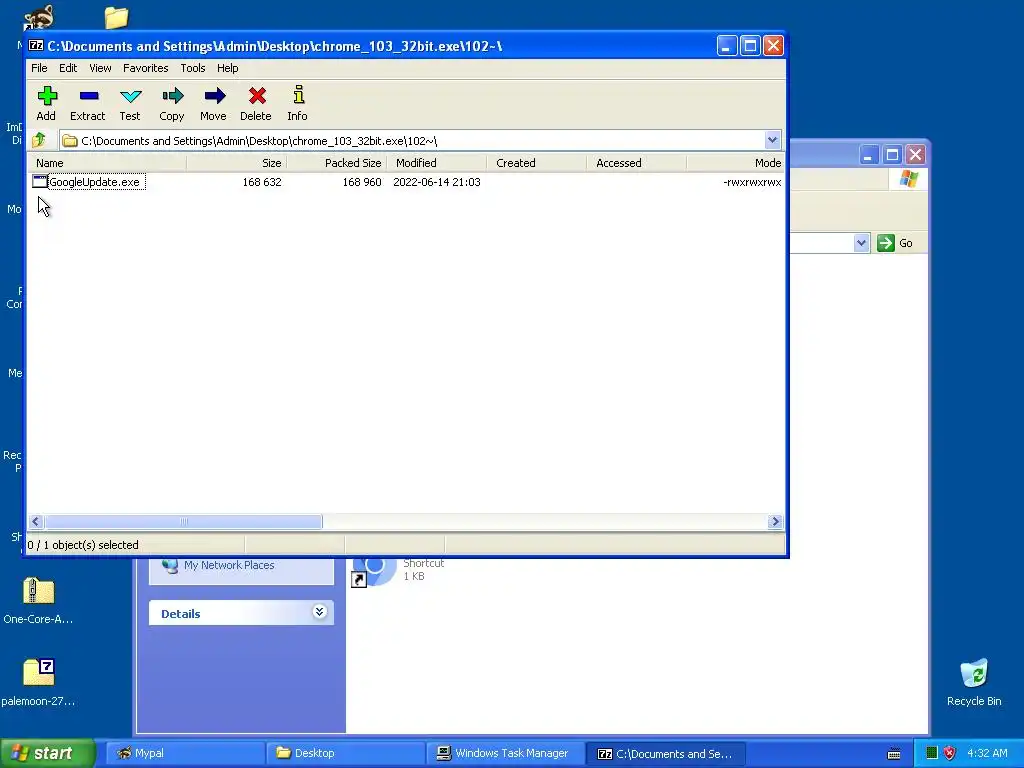The height and width of the screenshot is (768, 1024).
Task: Click the keyboard icon in taskbar
Action: coord(894,754)
